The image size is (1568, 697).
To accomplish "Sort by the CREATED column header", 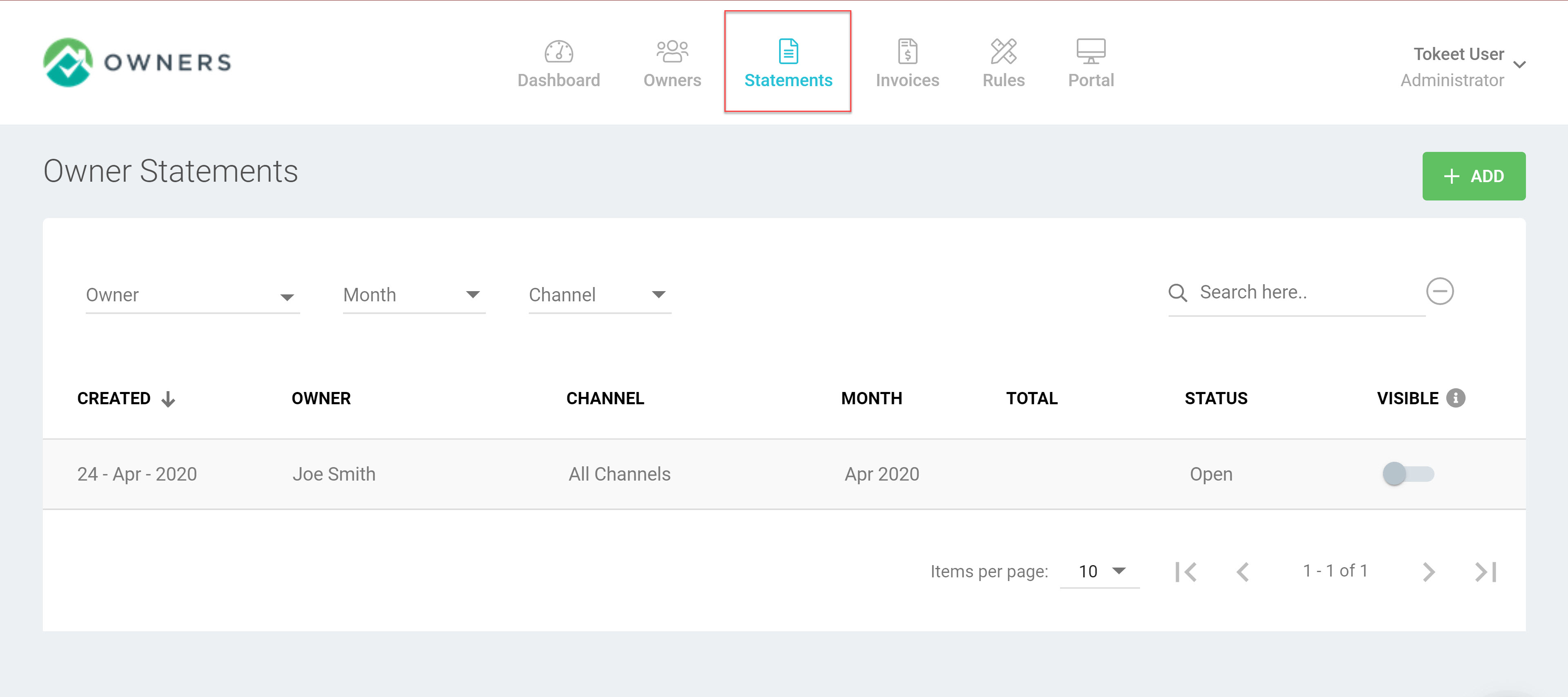I will tap(114, 399).
